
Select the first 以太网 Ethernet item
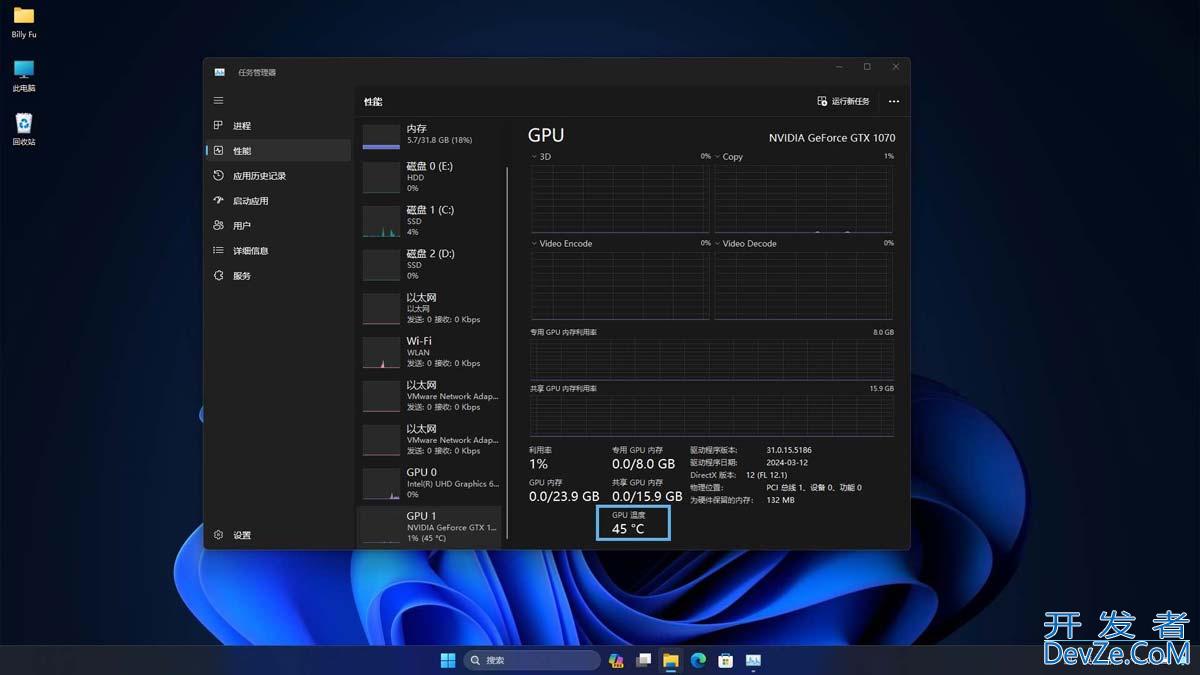pyautogui.click(x=430, y=309)
